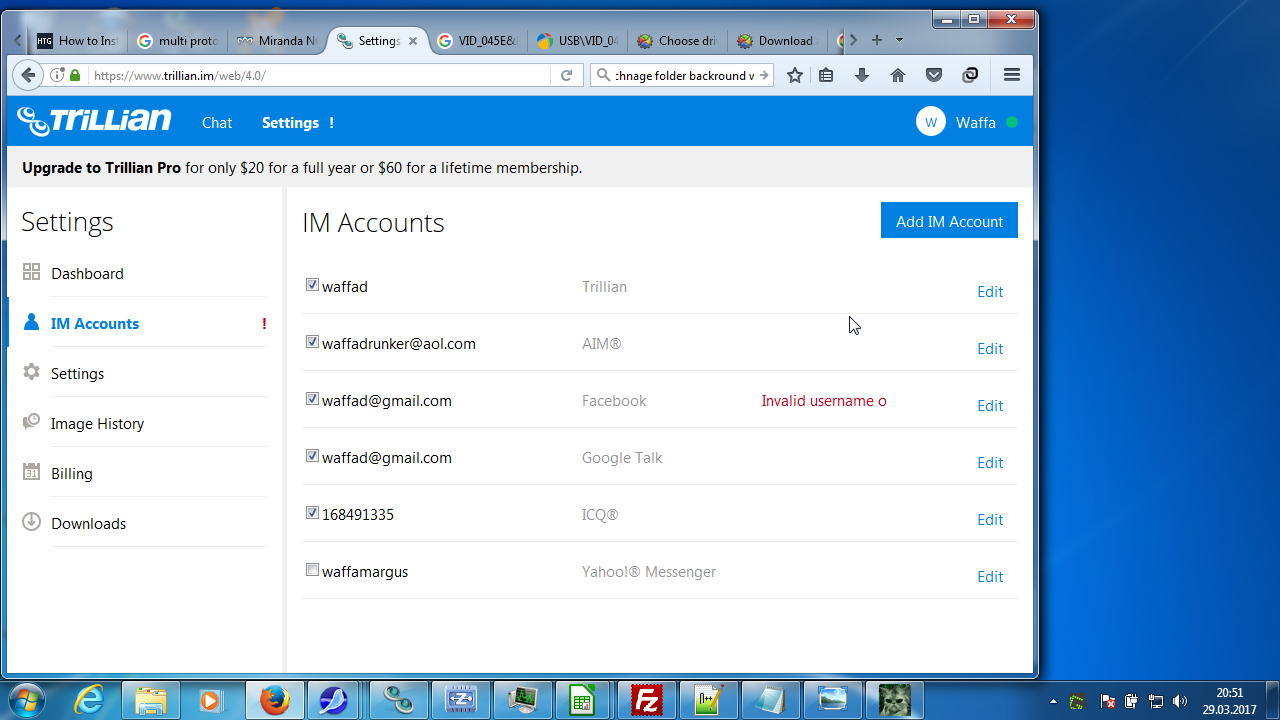Show hidden system tray icons arrow

[x=1052, y=702]
